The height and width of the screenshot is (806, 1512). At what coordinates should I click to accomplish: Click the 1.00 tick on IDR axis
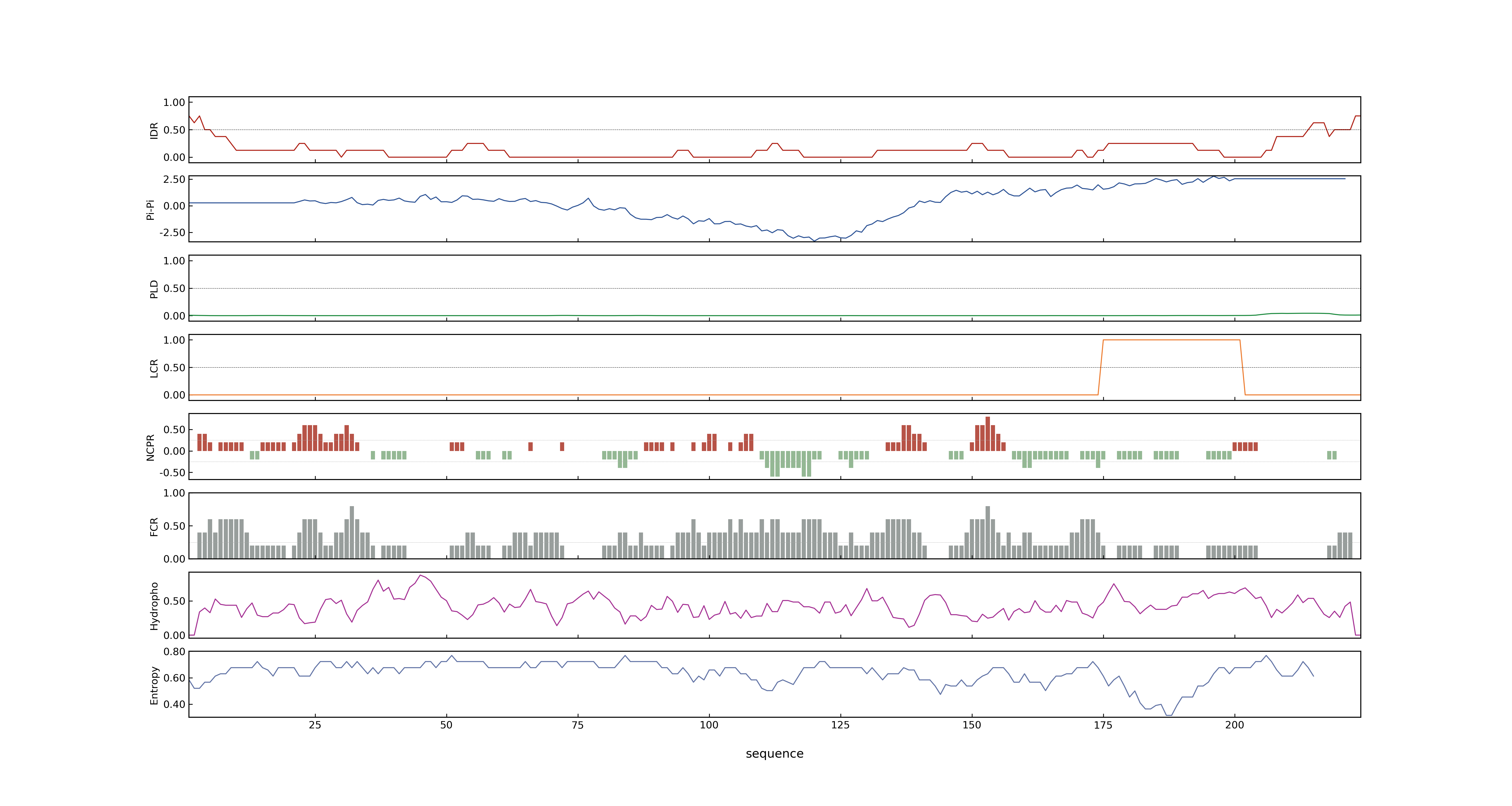pos(174,103)
